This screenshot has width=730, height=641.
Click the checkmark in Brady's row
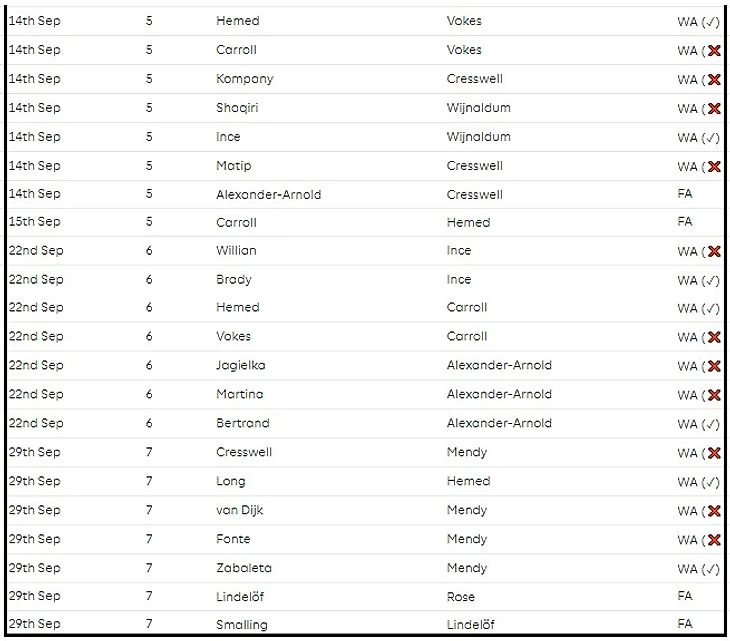(x=711, y=281)
